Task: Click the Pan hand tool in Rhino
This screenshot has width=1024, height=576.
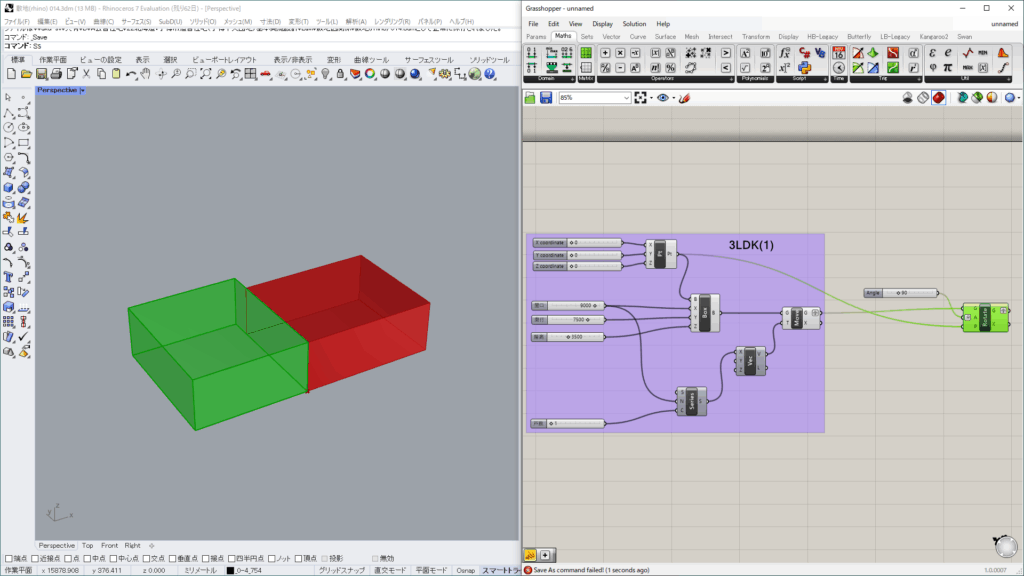Action: click(145, 74)
